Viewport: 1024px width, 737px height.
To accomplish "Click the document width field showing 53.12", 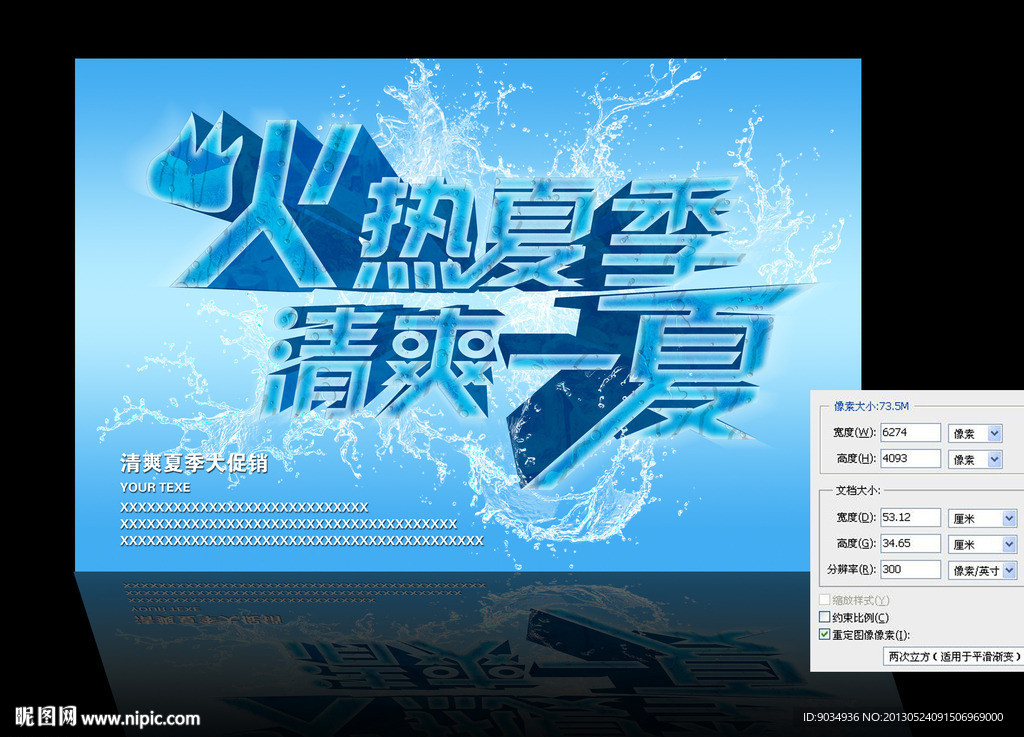I will [910, 518].
